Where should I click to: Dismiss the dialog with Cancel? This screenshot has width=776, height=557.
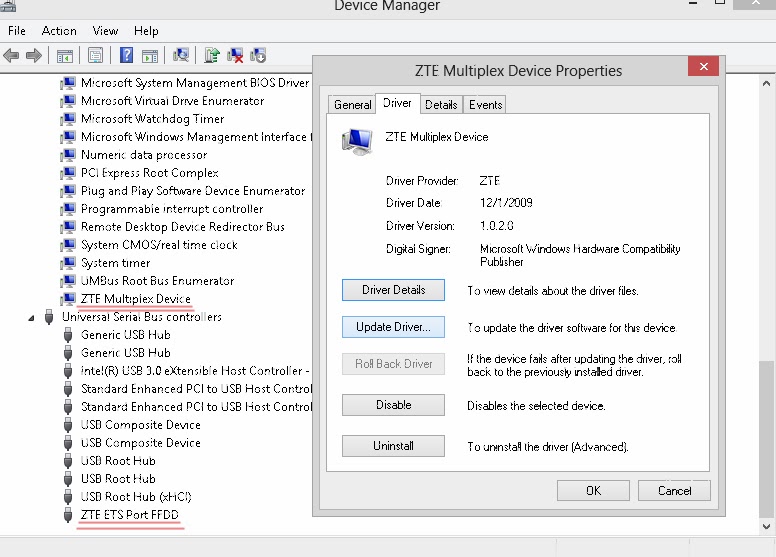(x=675, y=491)
